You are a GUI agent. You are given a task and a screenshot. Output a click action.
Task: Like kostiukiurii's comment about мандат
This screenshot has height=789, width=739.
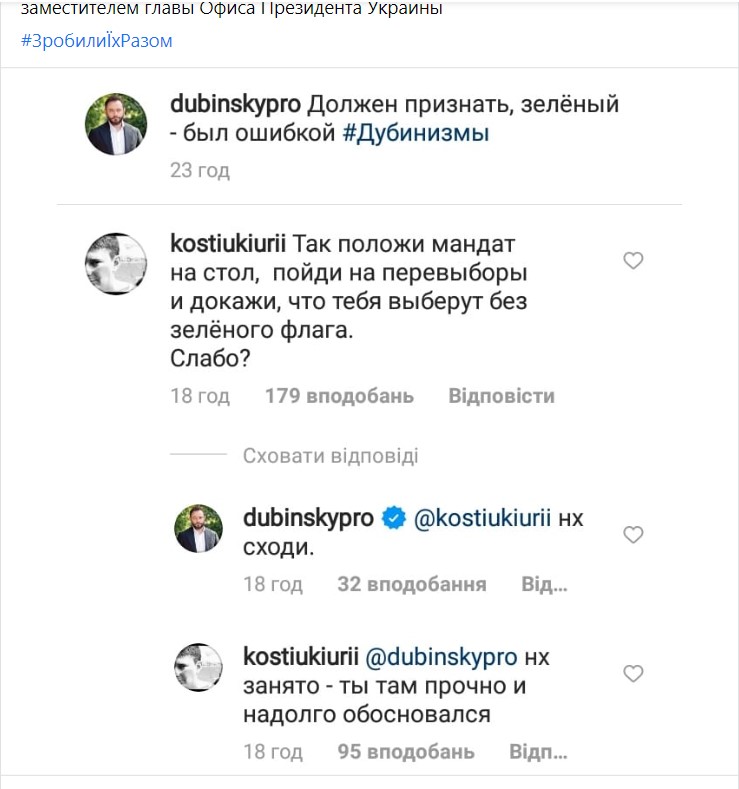tap(633, 261)
